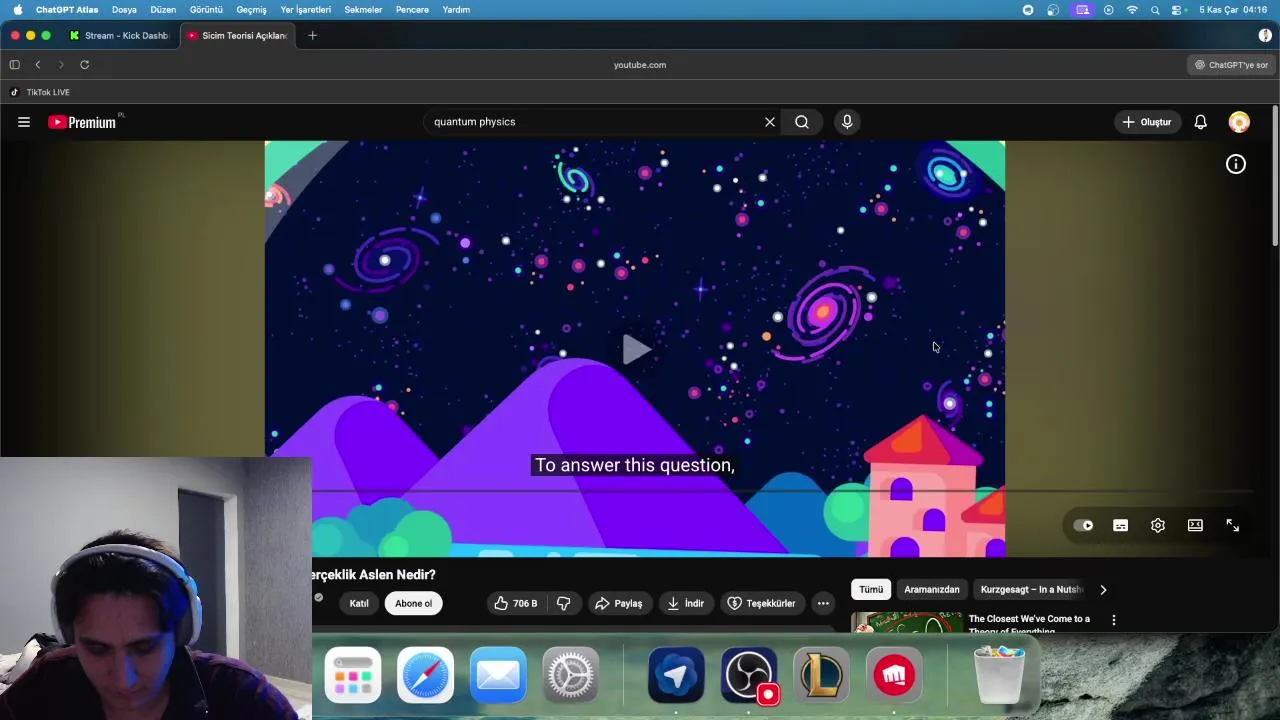
Task: Subscribe using Abone ol button
Action: (x=414, y=603)
